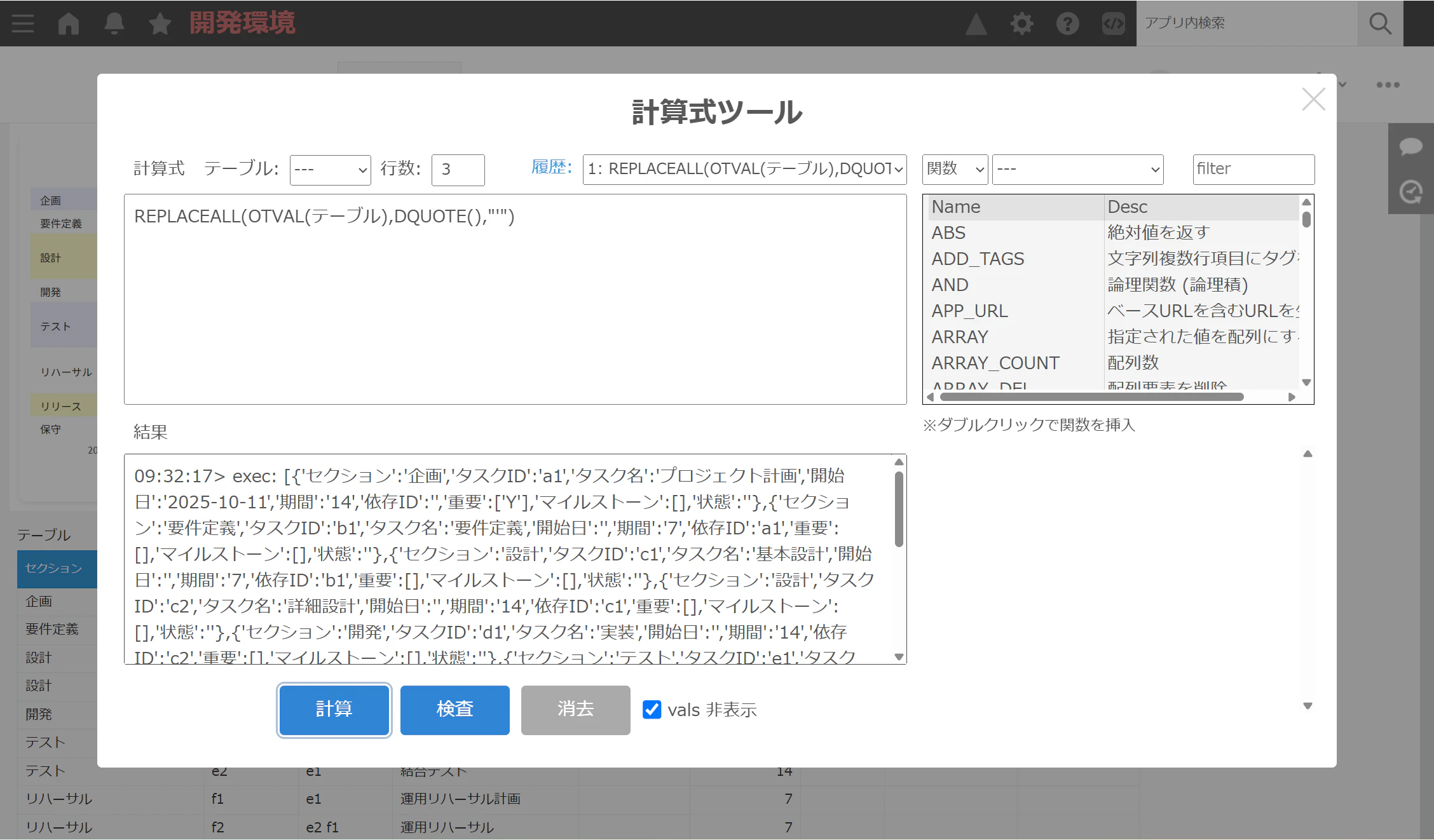This screenshot has height=840, width=1434.
Task: Open the 関数 type dropdown
Action: tap(955, 170)
